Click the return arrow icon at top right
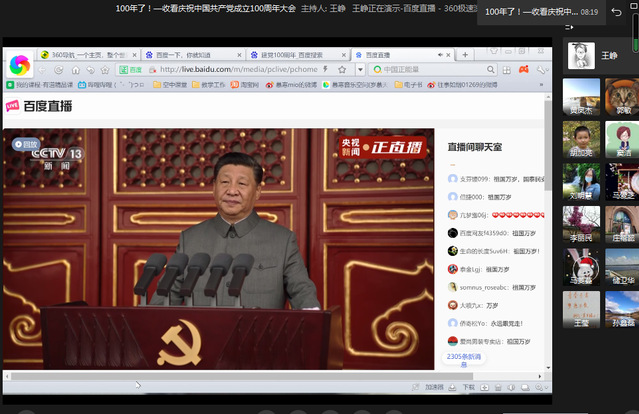639x414 pixels. (x=616, y=12)
